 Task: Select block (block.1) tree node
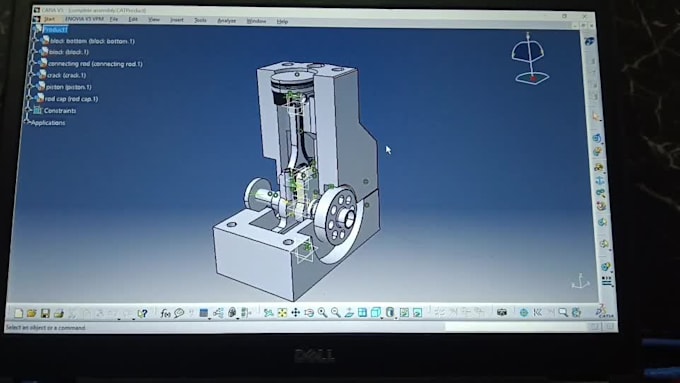coord(69,52)
